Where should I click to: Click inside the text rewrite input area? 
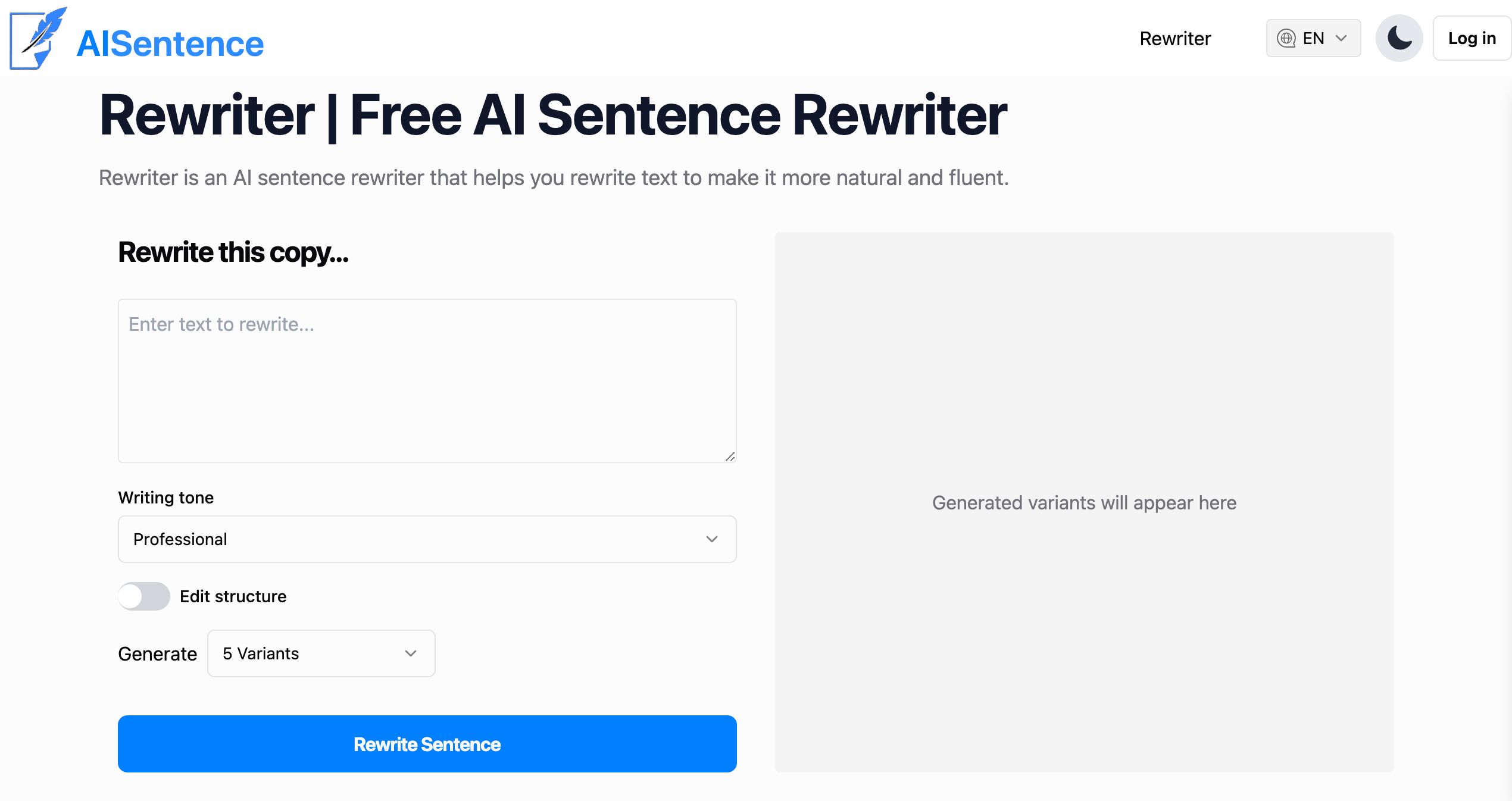click(x=427, y=381)
